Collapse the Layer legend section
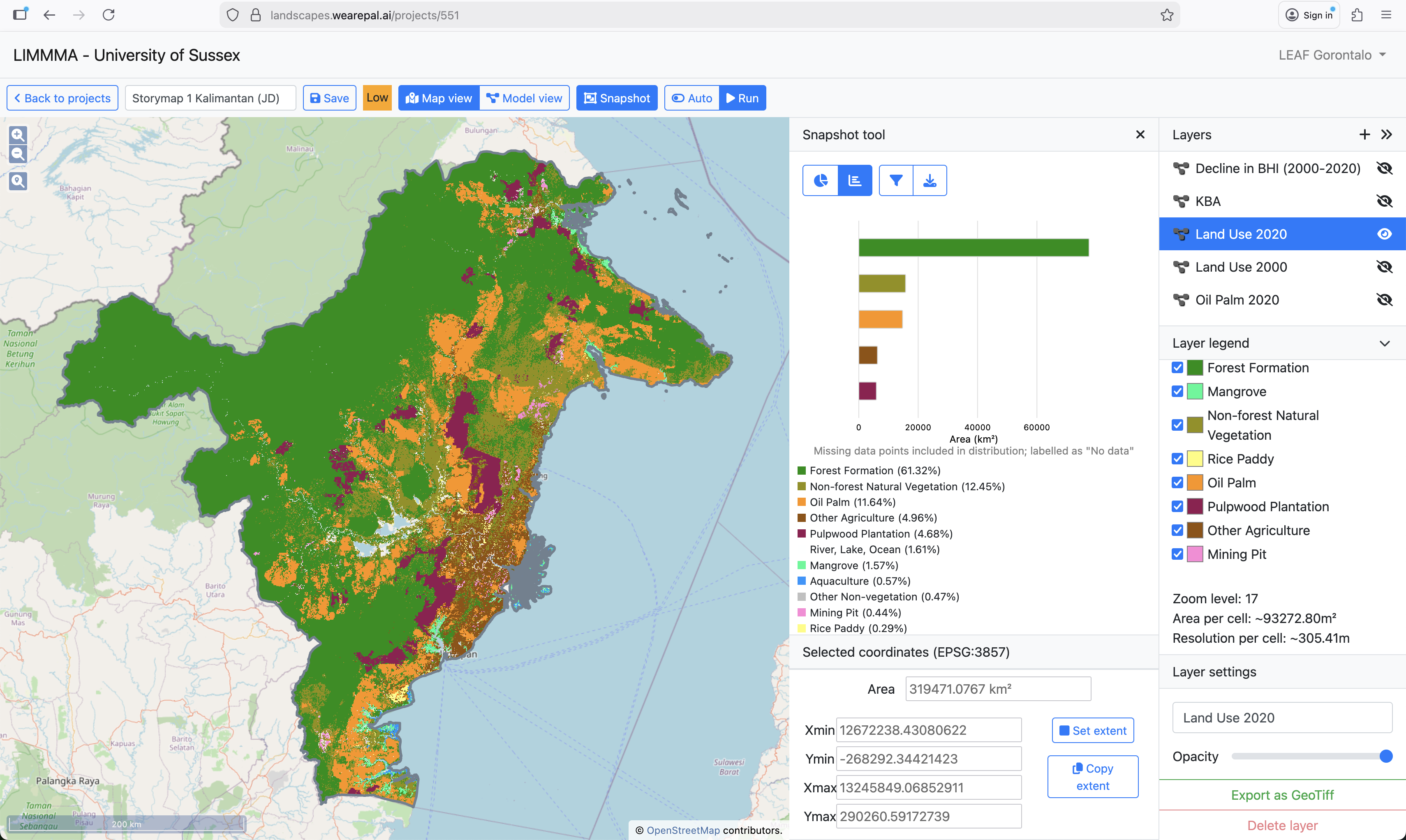This screenshot has width=1406, height=840. point(1385,343)
